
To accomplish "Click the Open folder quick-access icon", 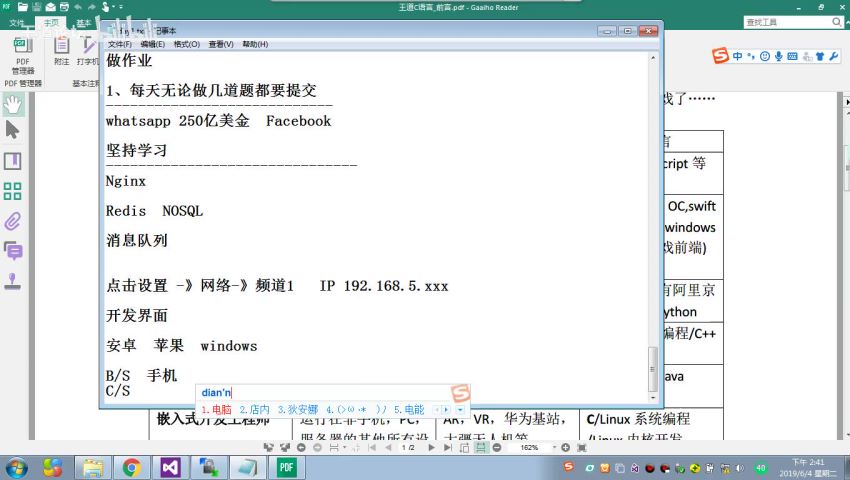I will click(x=23, y=7).
